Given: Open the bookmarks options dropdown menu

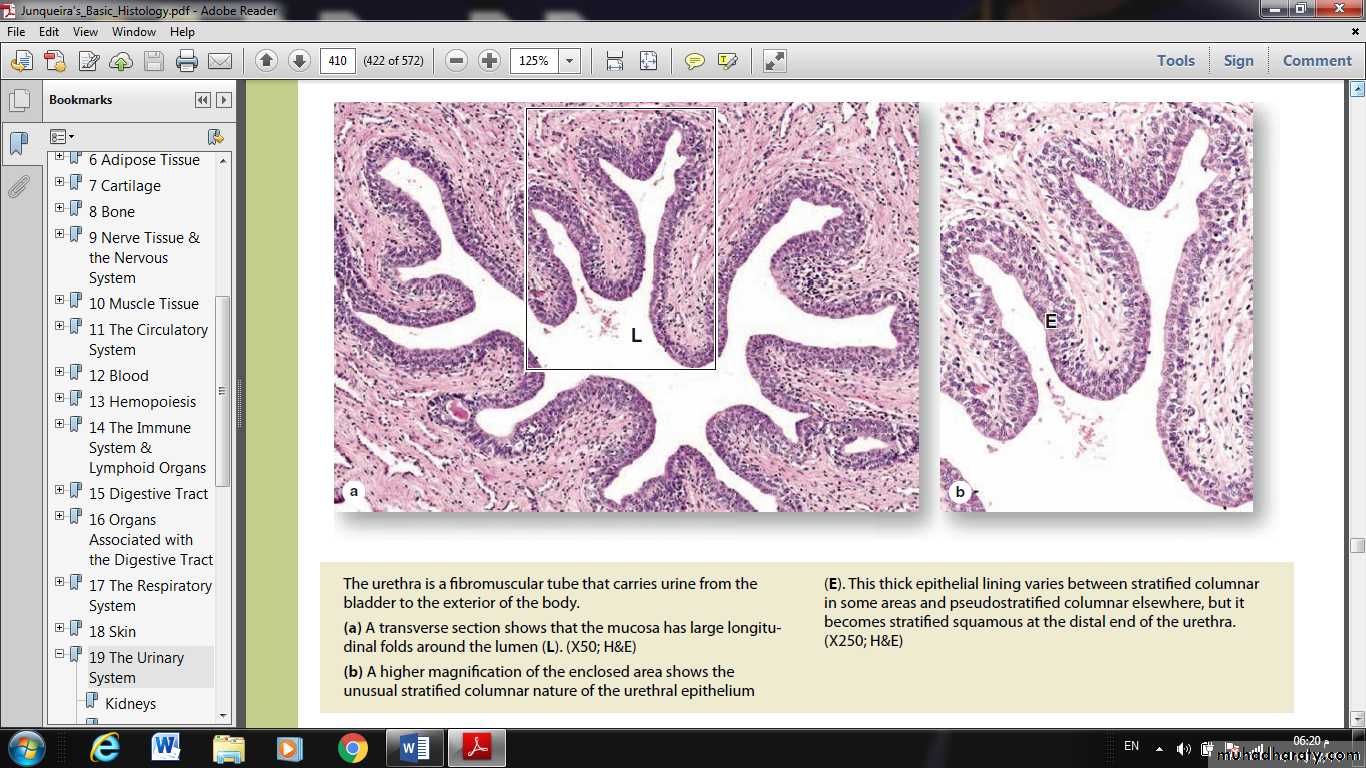Looking at the screenshot, I should click(x=62, y=136).
